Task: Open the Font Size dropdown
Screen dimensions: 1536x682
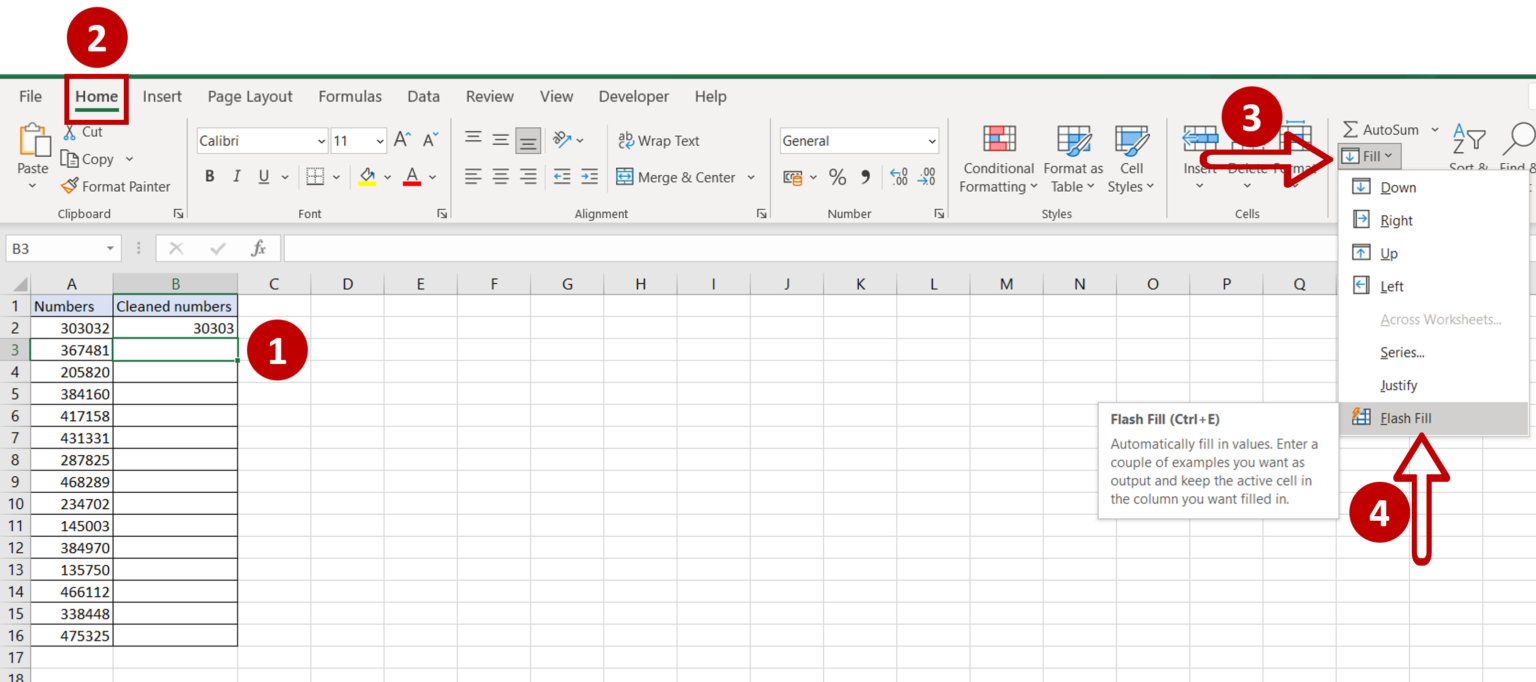Action: point(379,140)
